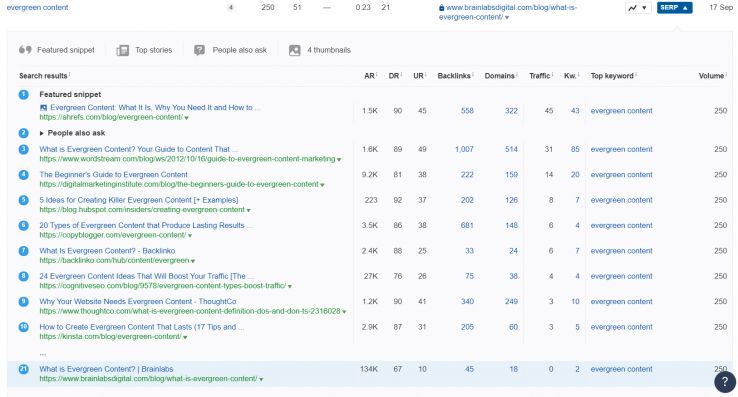Open the wordstream URL dropdown arrow
The height and width of the screenshot is (397, 738).
click(x=339, y=159)
